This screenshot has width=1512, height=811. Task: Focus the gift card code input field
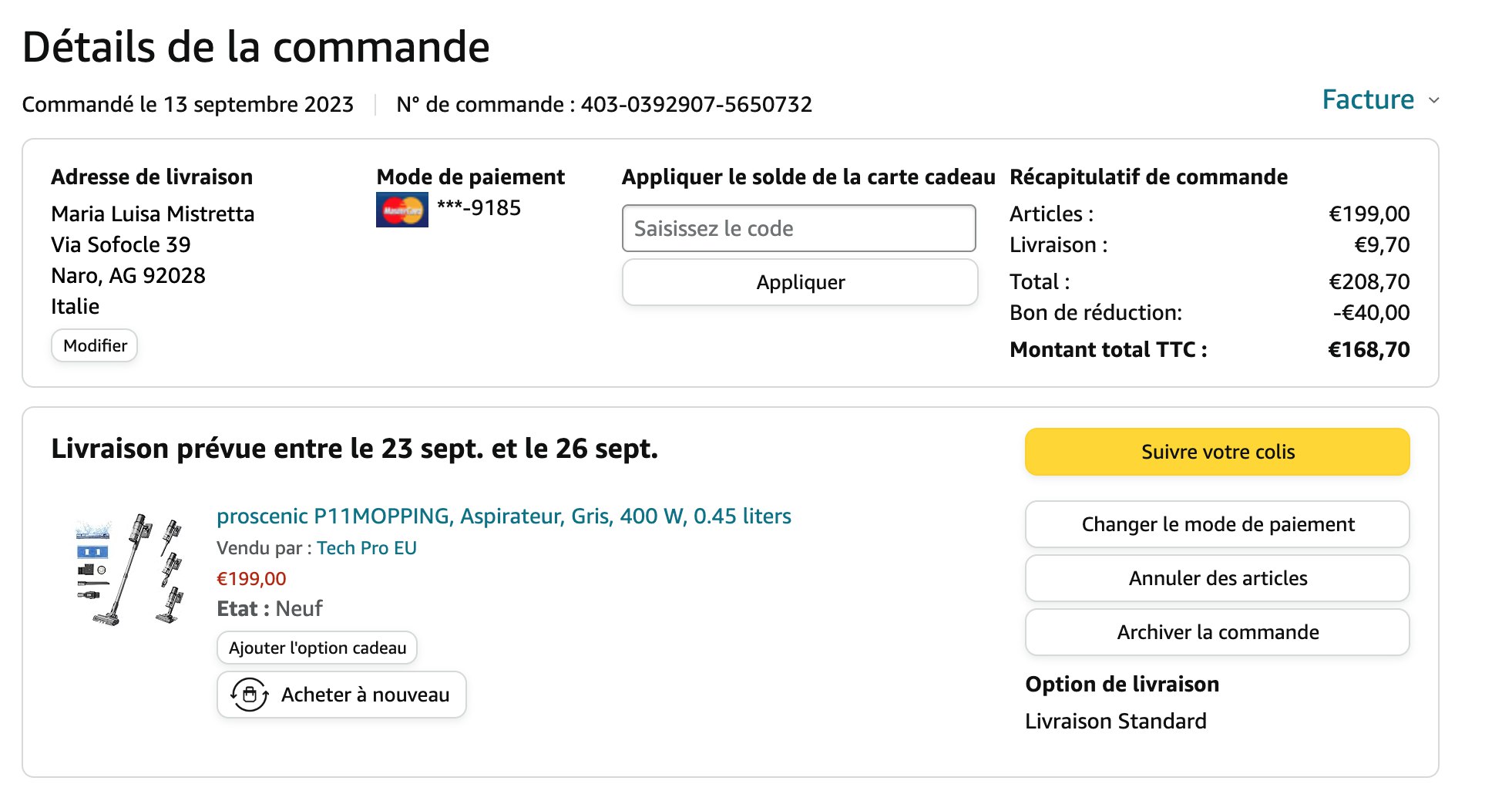(x=798, y=228)
